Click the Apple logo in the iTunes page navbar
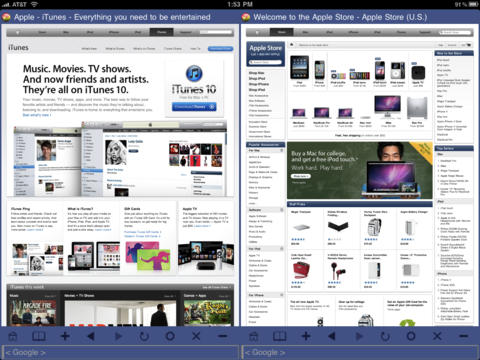 pyautogui.click(x=18, y=32)
